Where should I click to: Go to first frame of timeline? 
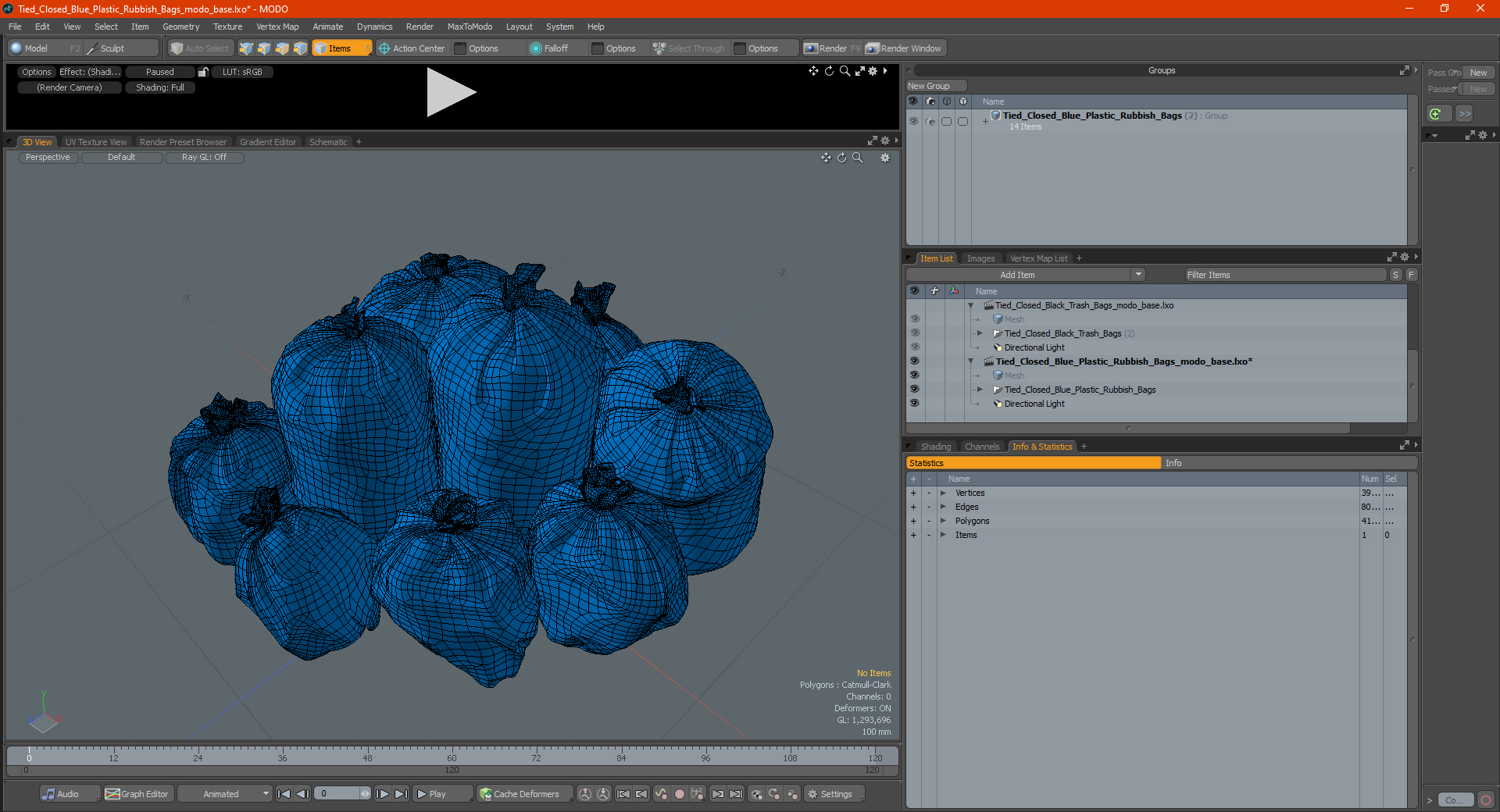pyautogui.click(x=284, y=794)
